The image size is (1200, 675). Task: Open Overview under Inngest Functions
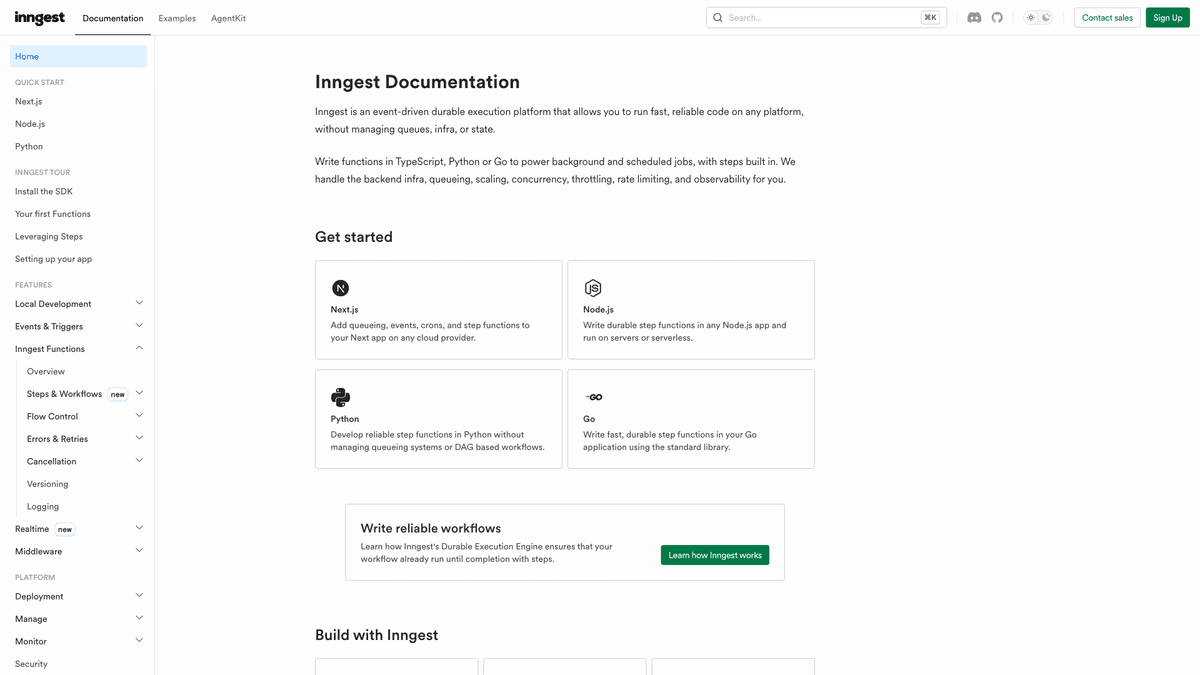pos(46,371)
